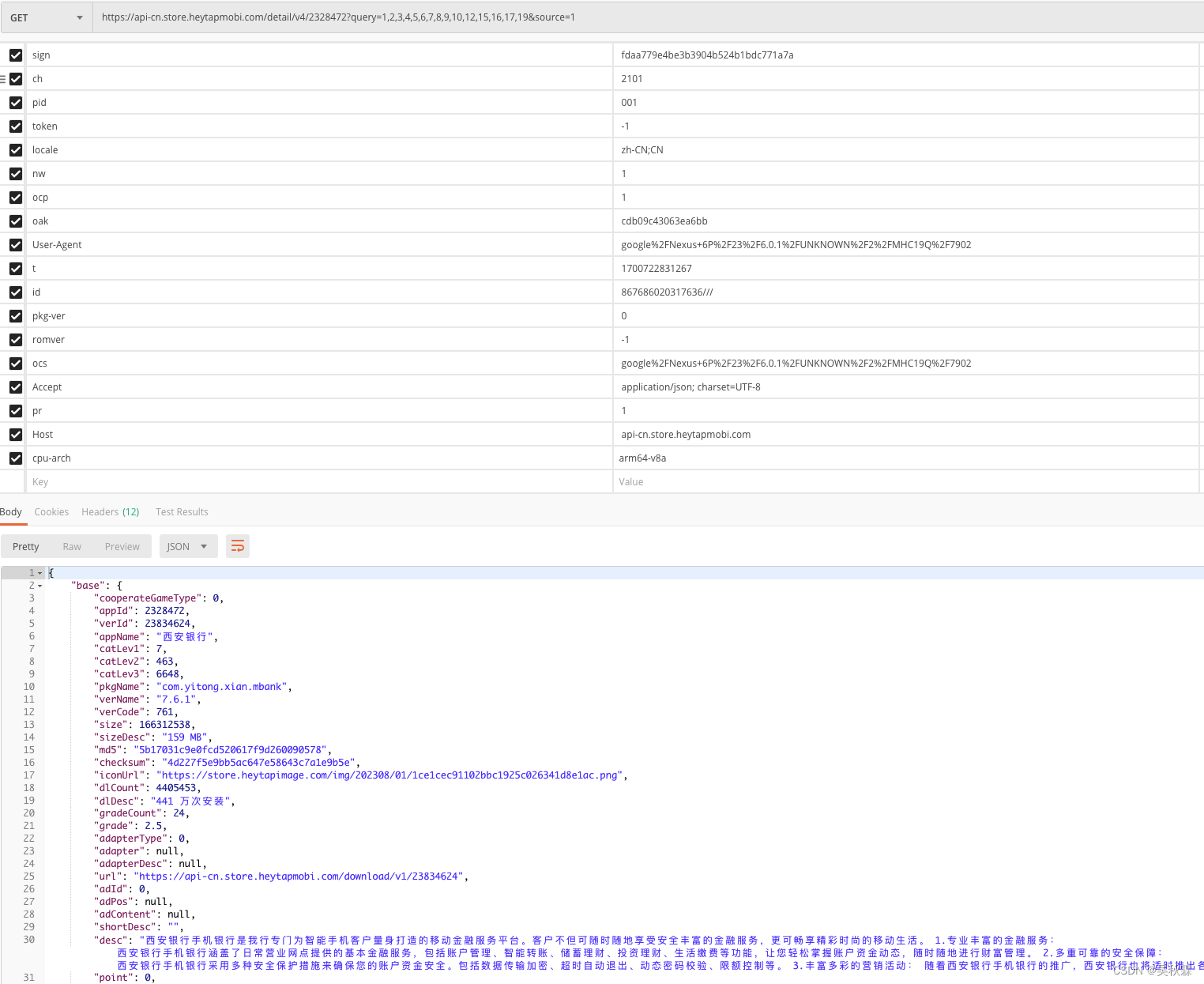Toggle word wrap icon in response toolbar
The height and width of the screenshot is (984, 1204).
(238, 546)
